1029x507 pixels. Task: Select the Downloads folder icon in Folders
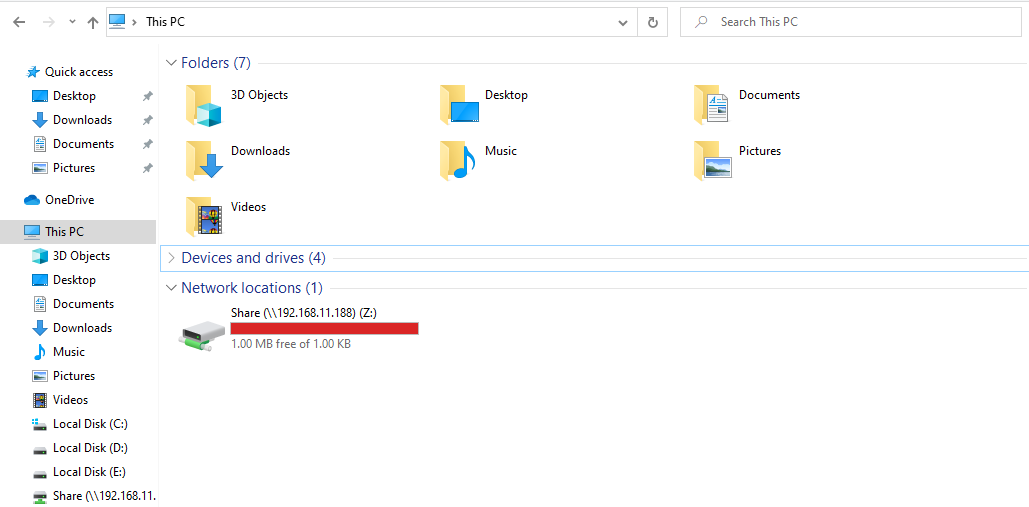tap(204, 161)
